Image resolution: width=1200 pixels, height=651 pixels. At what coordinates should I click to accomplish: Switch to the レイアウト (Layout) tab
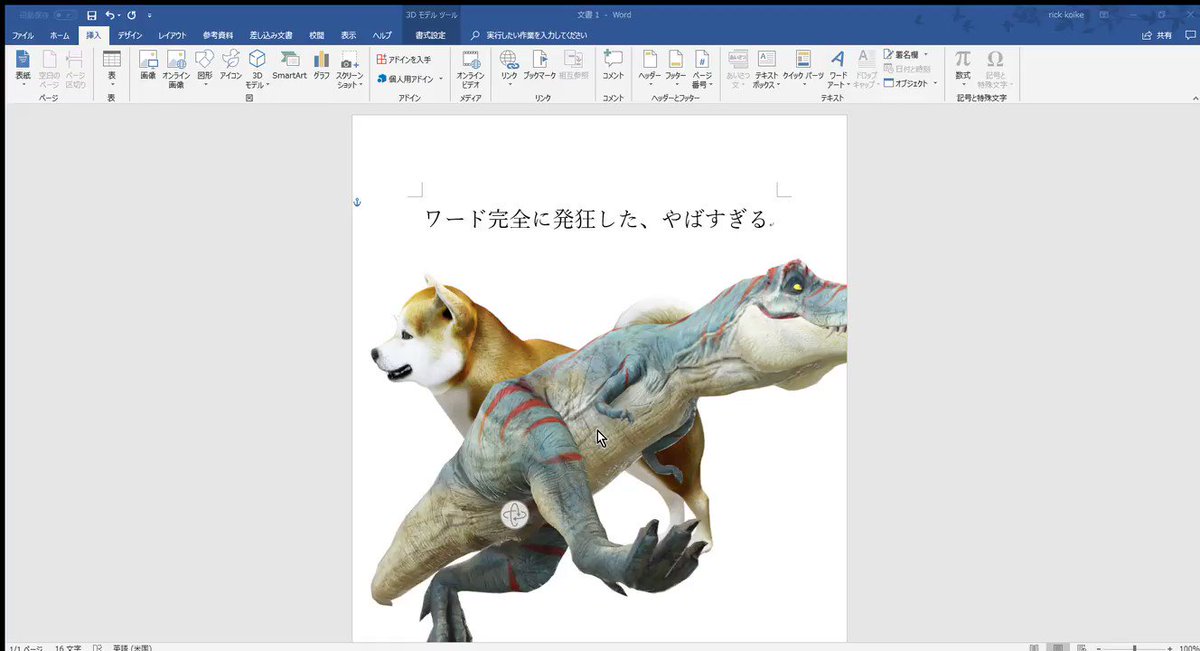click(x=172, y=35)
